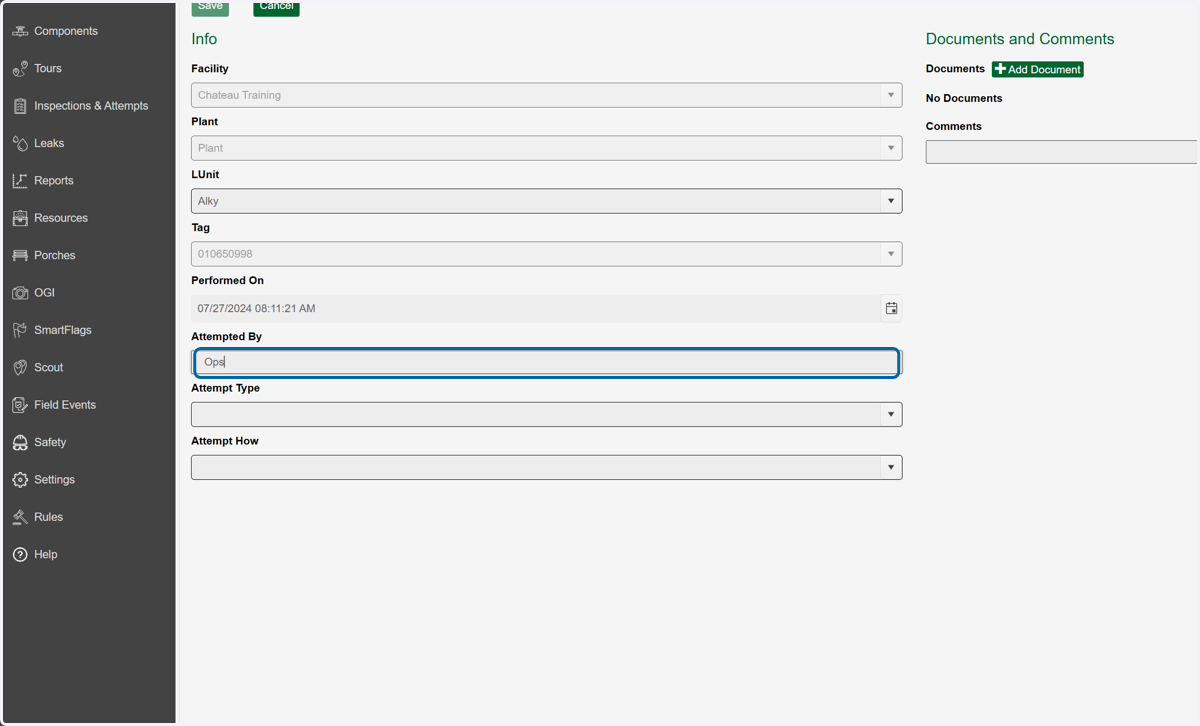Expand the Plant dropdown arrow
Viewport: 1200px width, 726px height.
891,148
